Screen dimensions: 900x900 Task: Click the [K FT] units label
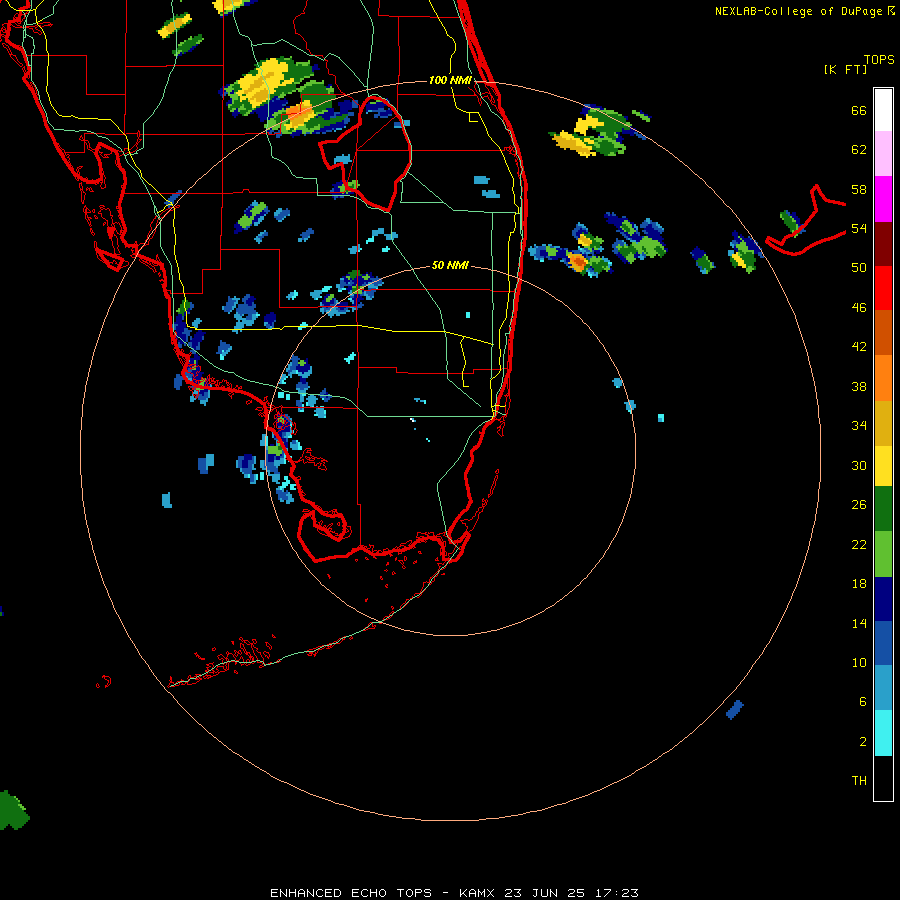click(845, 69)
